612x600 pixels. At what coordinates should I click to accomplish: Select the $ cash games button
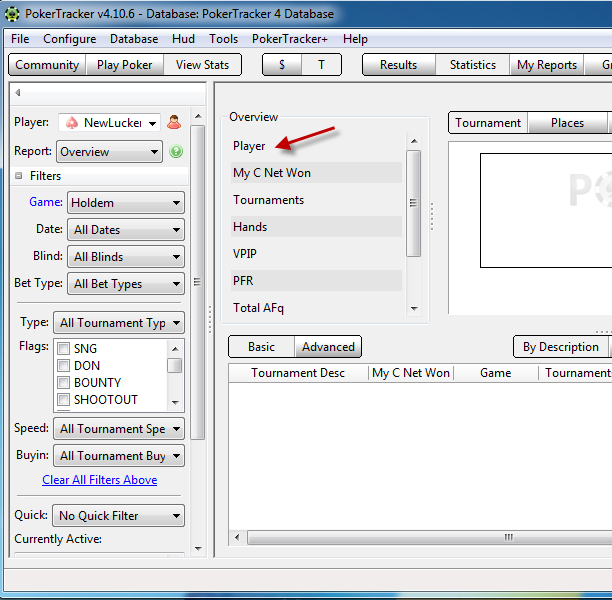tap(282, 65)
